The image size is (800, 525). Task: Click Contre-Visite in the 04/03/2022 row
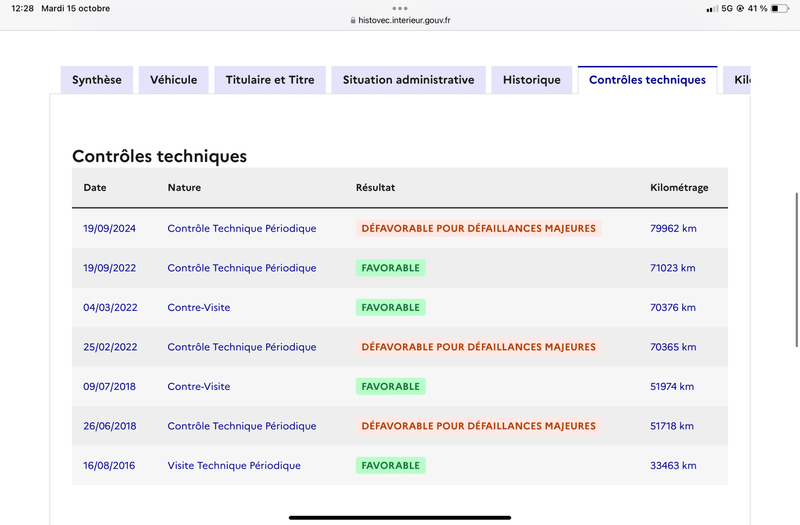tap(199, 307)
